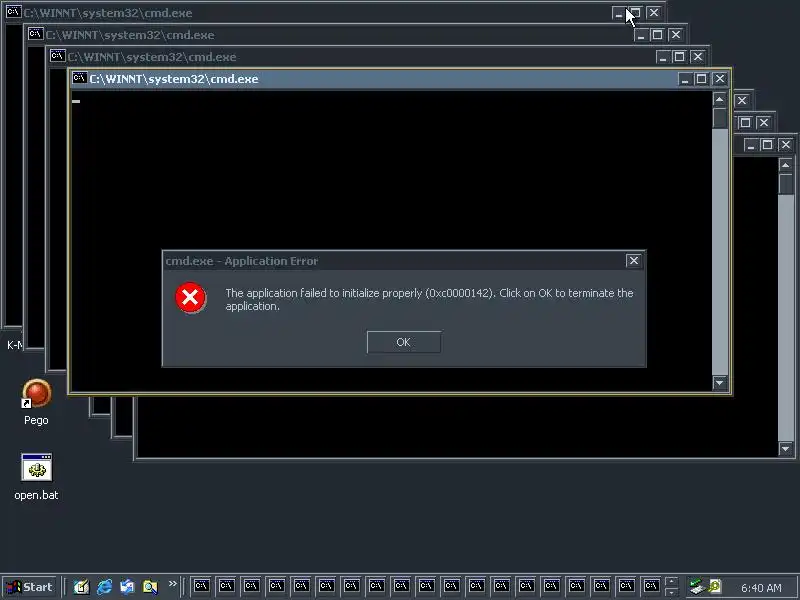
Task: Close the right background cmd window with visible scrollbar
Action: (785, 145)
